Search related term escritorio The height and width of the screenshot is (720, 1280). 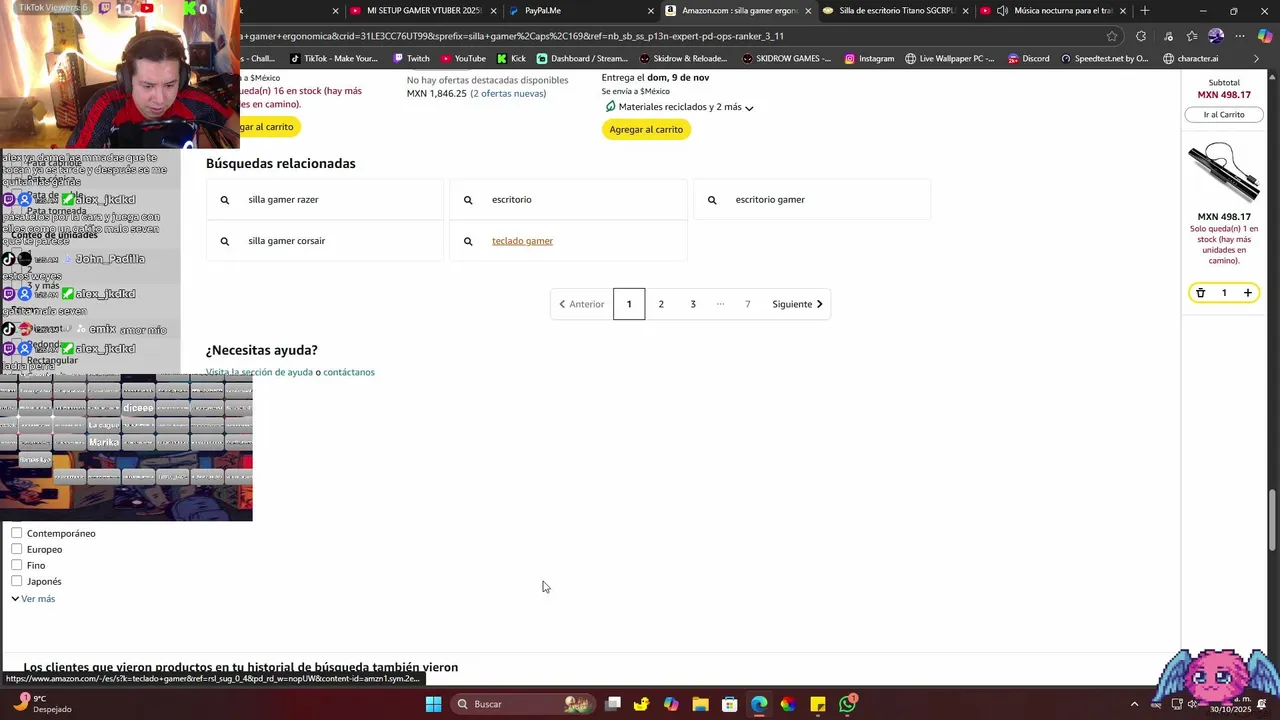(568, 200)
